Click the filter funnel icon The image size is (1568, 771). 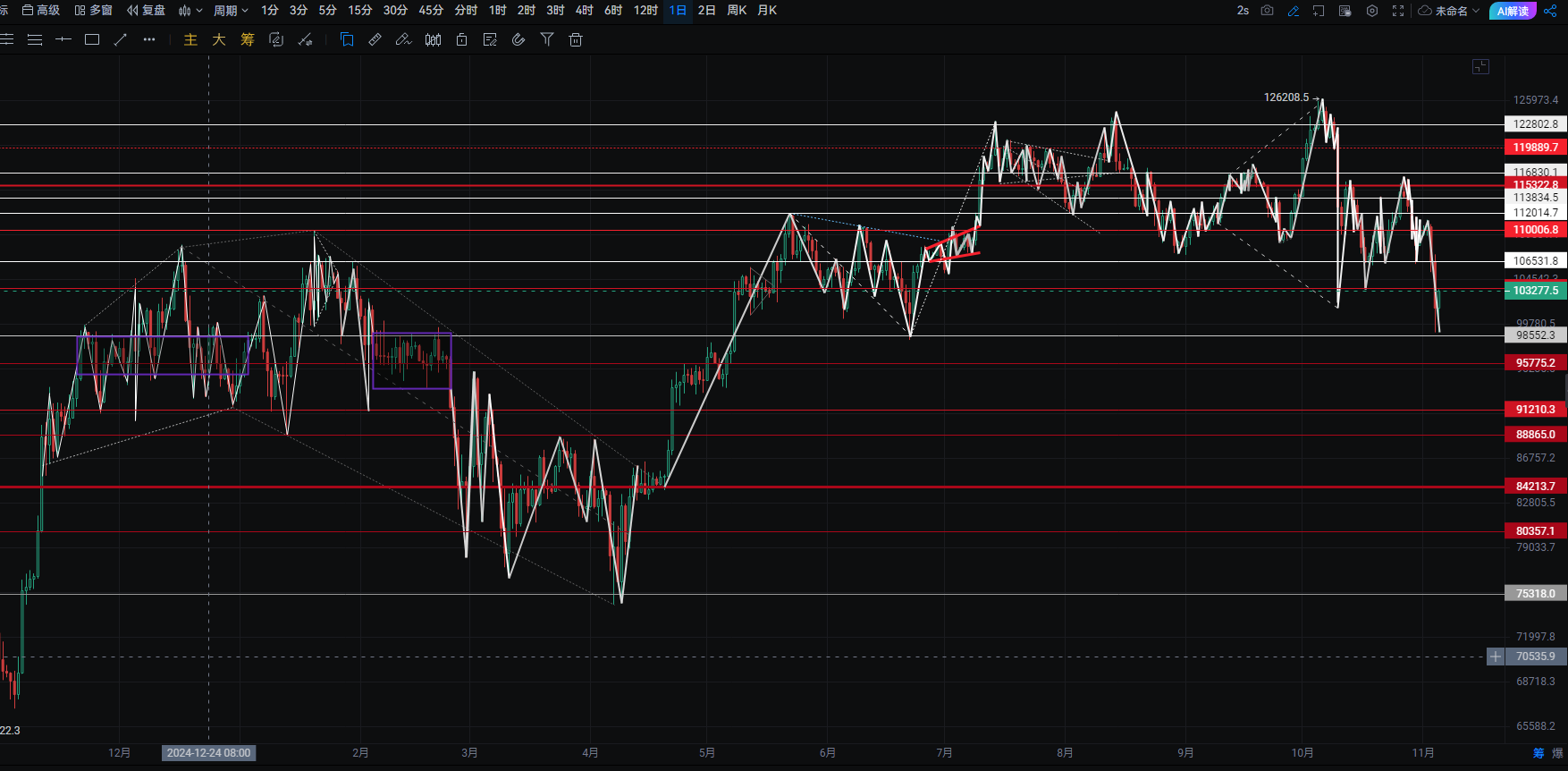click(547, 39)
